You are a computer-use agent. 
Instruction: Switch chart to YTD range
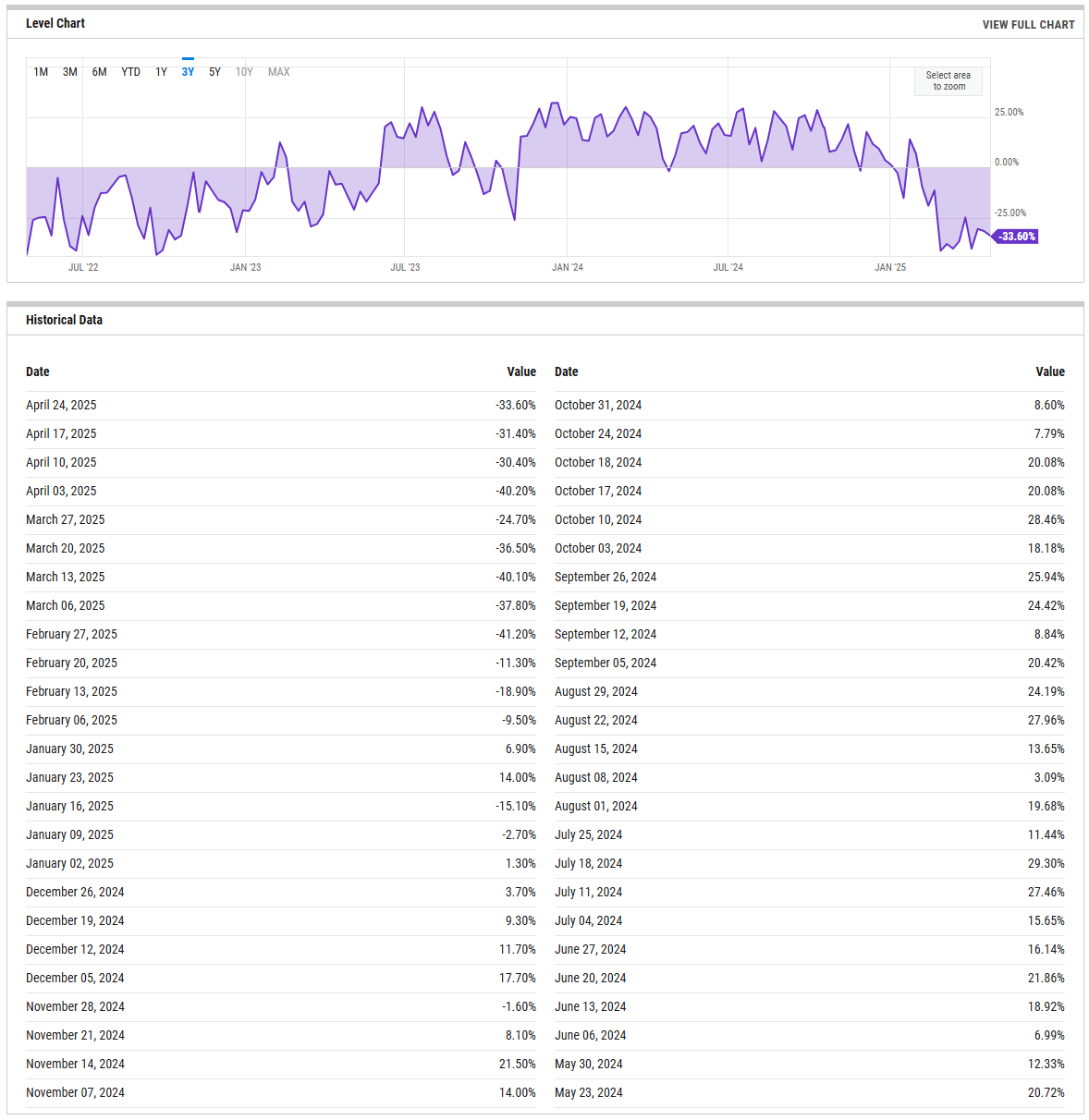pyautogui.click(x=131, y=72)
